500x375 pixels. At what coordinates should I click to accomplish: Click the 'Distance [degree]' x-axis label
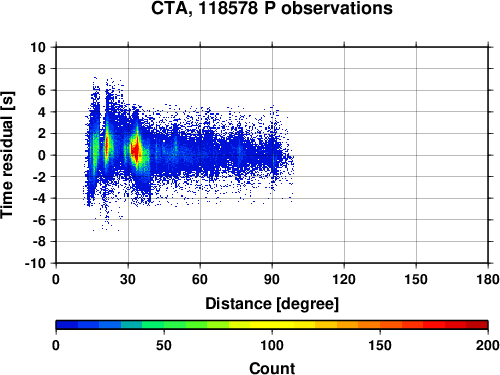click(x=272, y=304)
